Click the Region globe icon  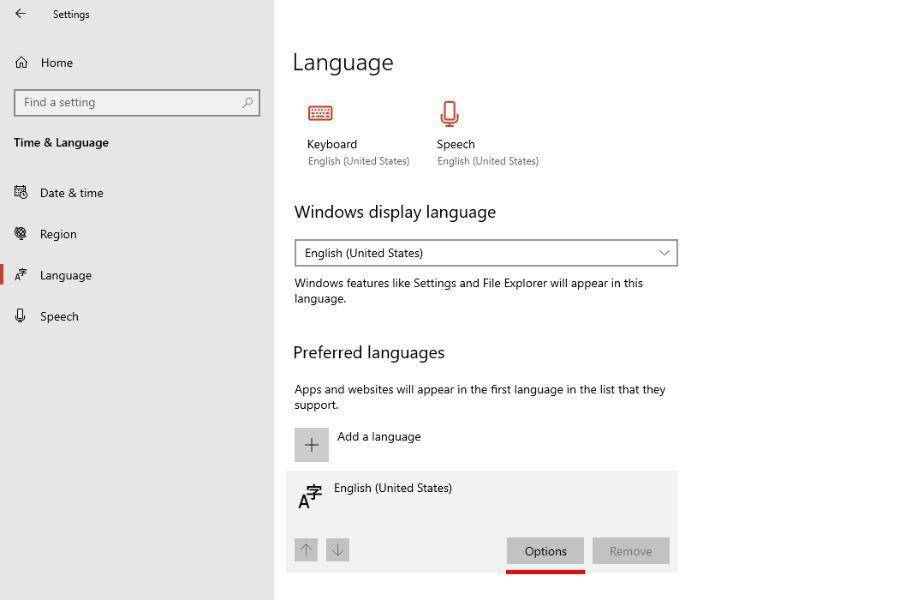pos(21,233)
